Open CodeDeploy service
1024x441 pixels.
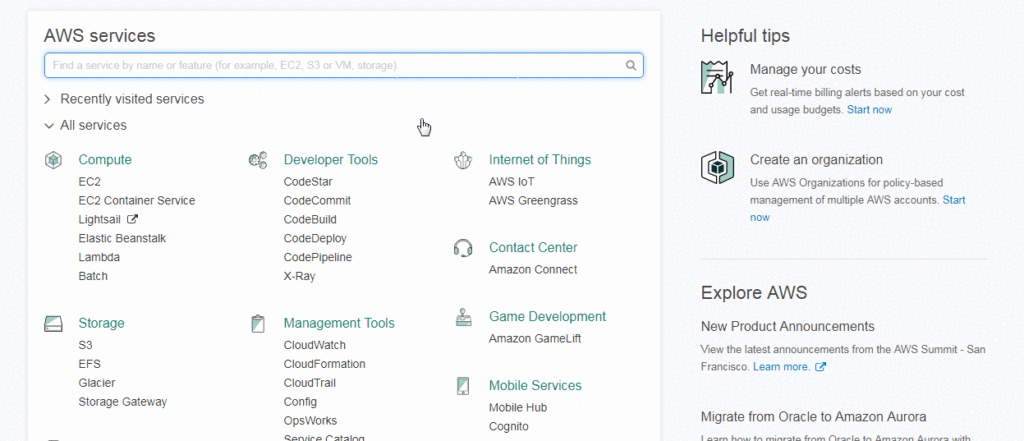coord(315,238)
